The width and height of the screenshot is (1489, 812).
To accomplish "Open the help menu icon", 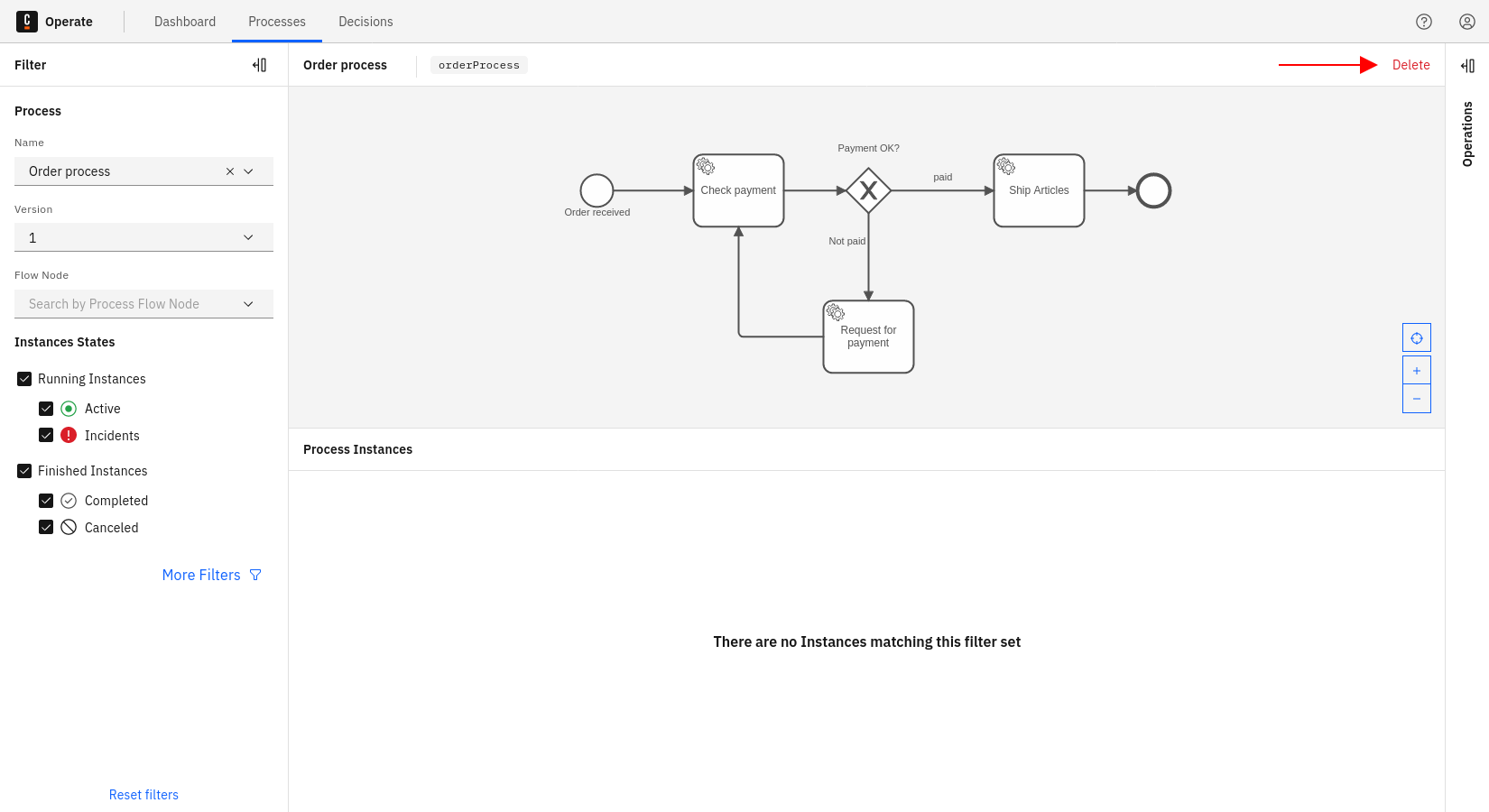I will (x=1424, y=22).
